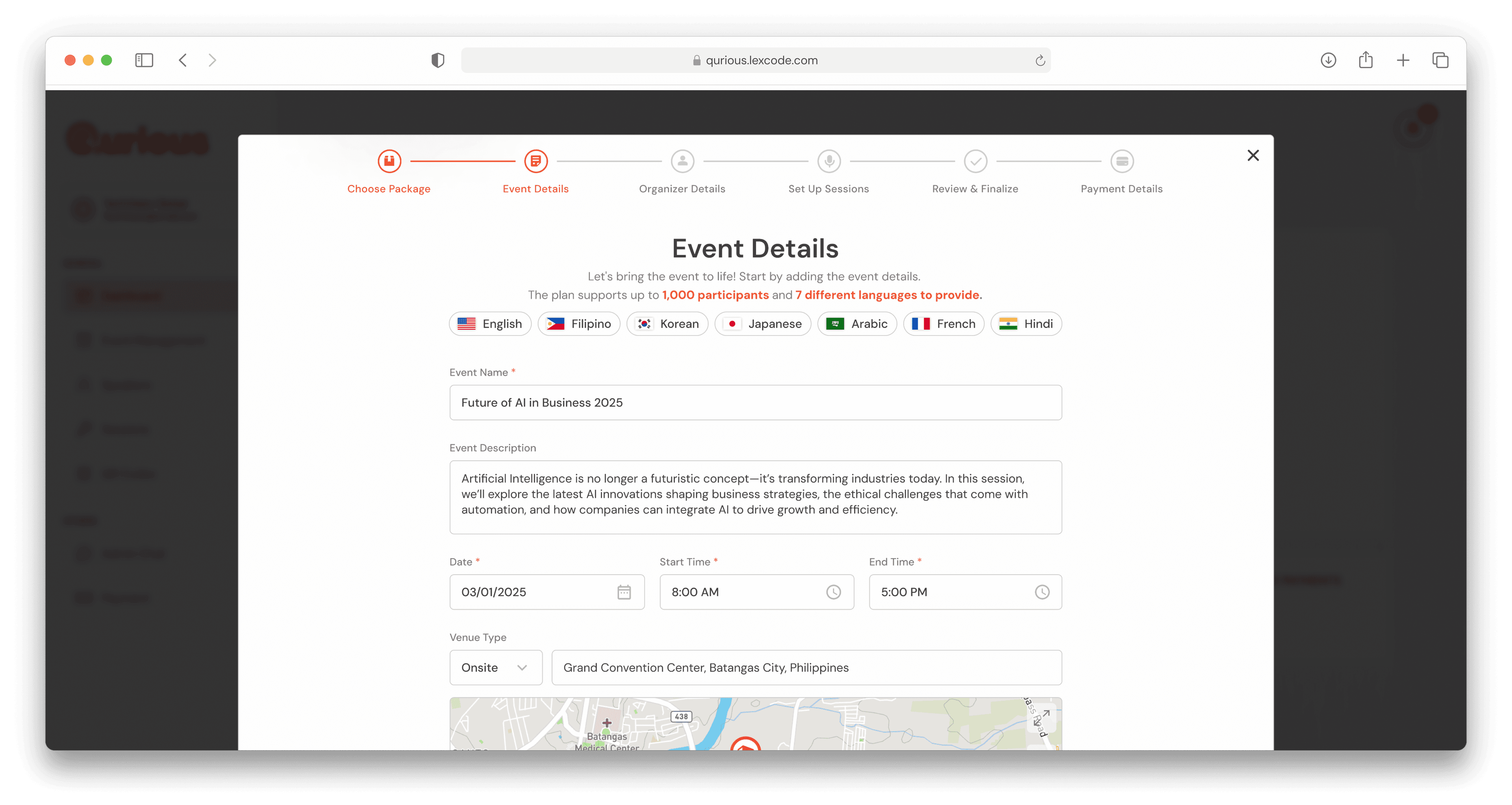Open the Onsite venue type dropdown
Viewport: 1512px width, 805px height.
point(495,667)
